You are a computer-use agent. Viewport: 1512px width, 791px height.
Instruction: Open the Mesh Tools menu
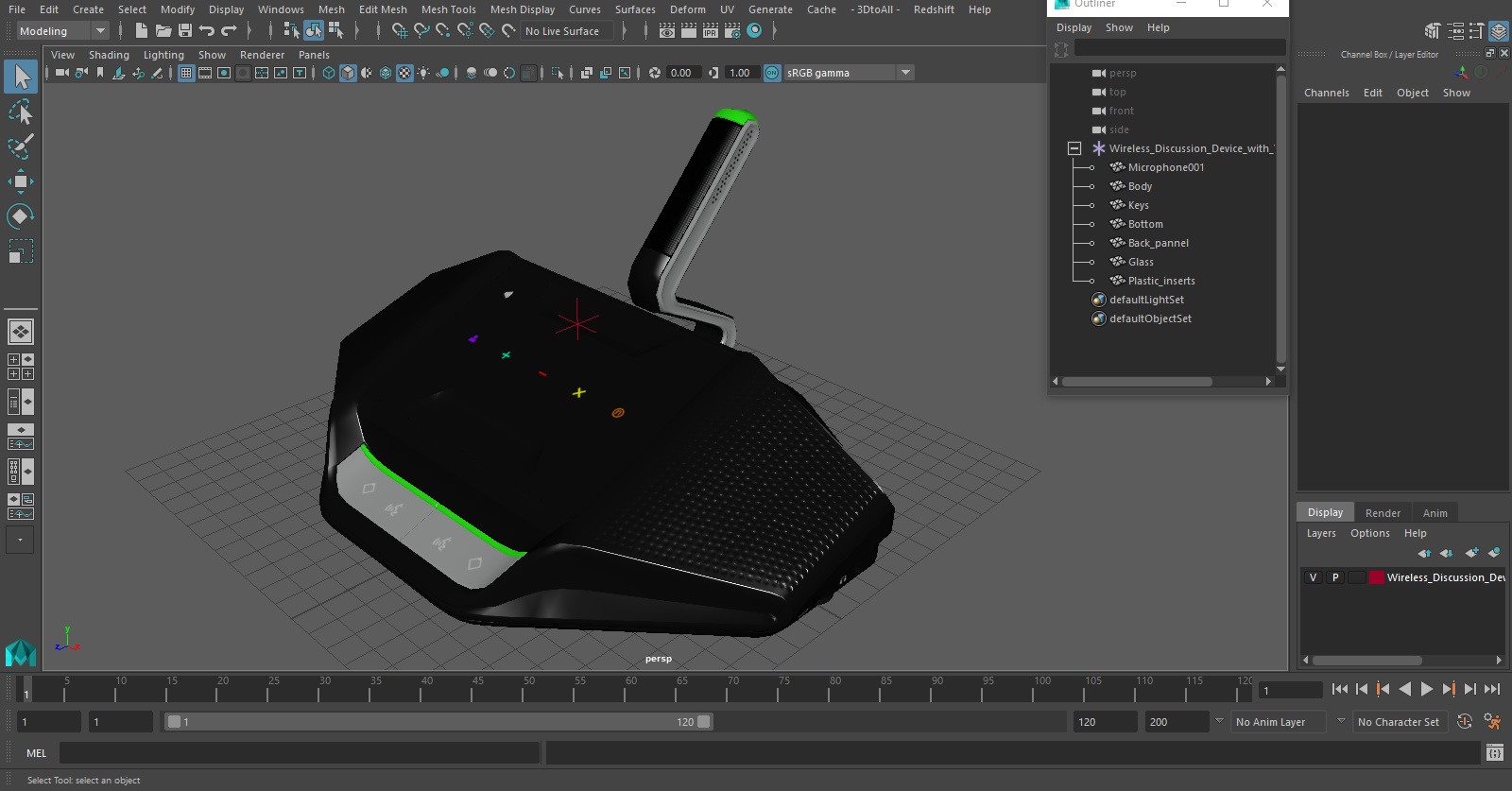pyautogui.click(x=448, y=9)
